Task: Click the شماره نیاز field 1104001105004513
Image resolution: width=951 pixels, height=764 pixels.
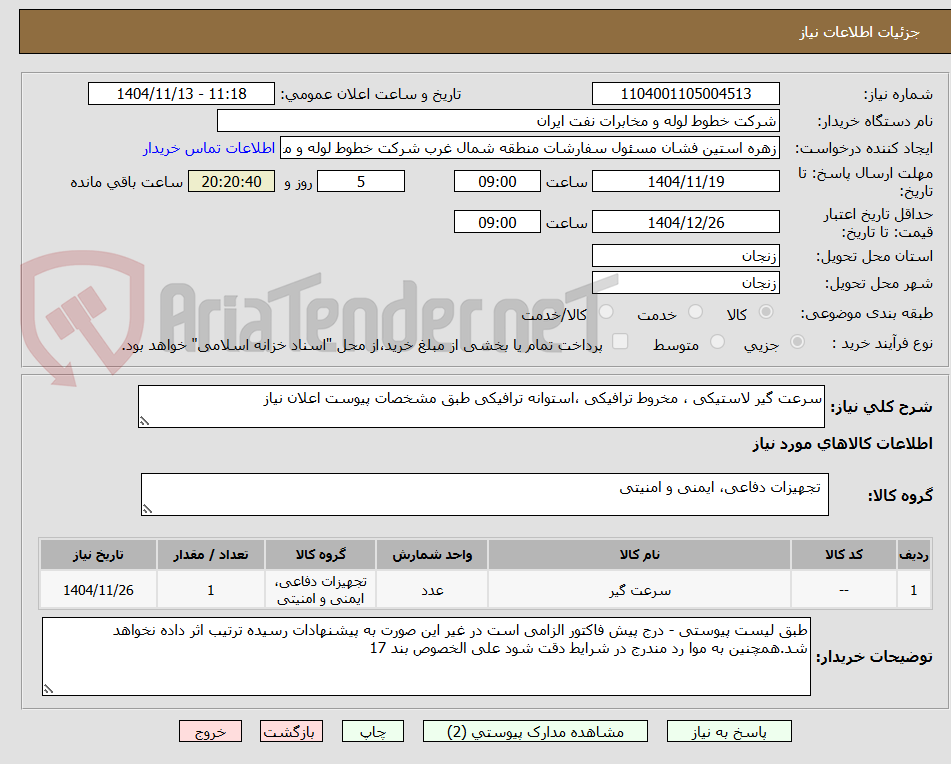Action: (x=685, y=94)
